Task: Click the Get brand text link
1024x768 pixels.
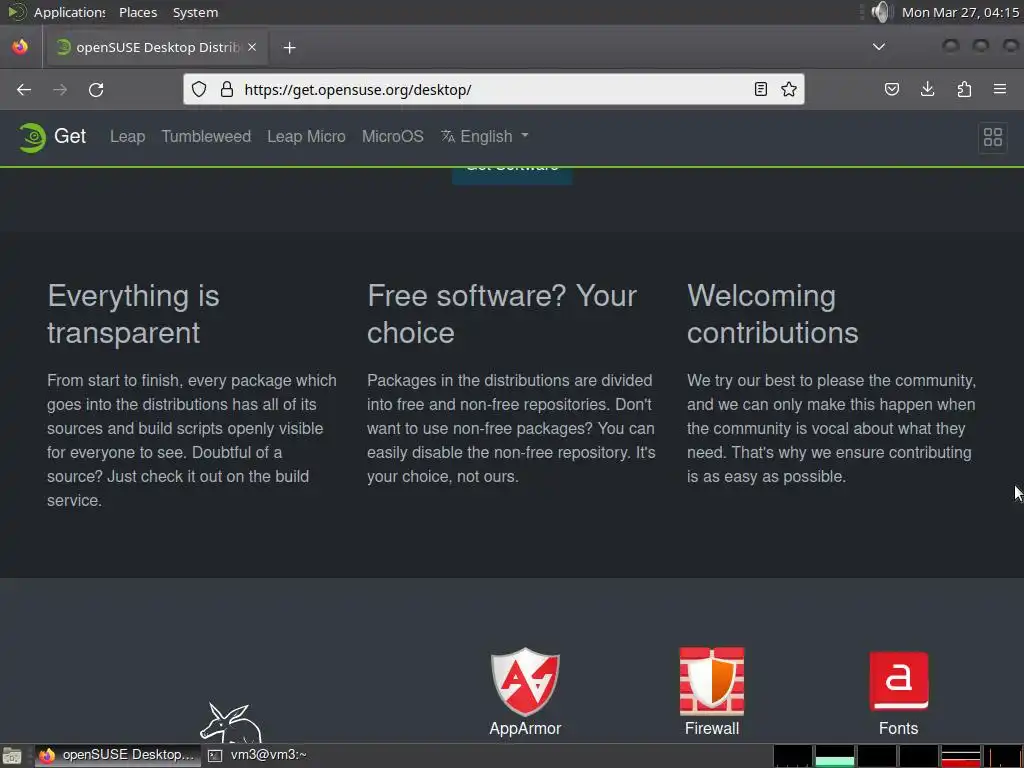Action: pyautogui.click(x=70, y=136)
